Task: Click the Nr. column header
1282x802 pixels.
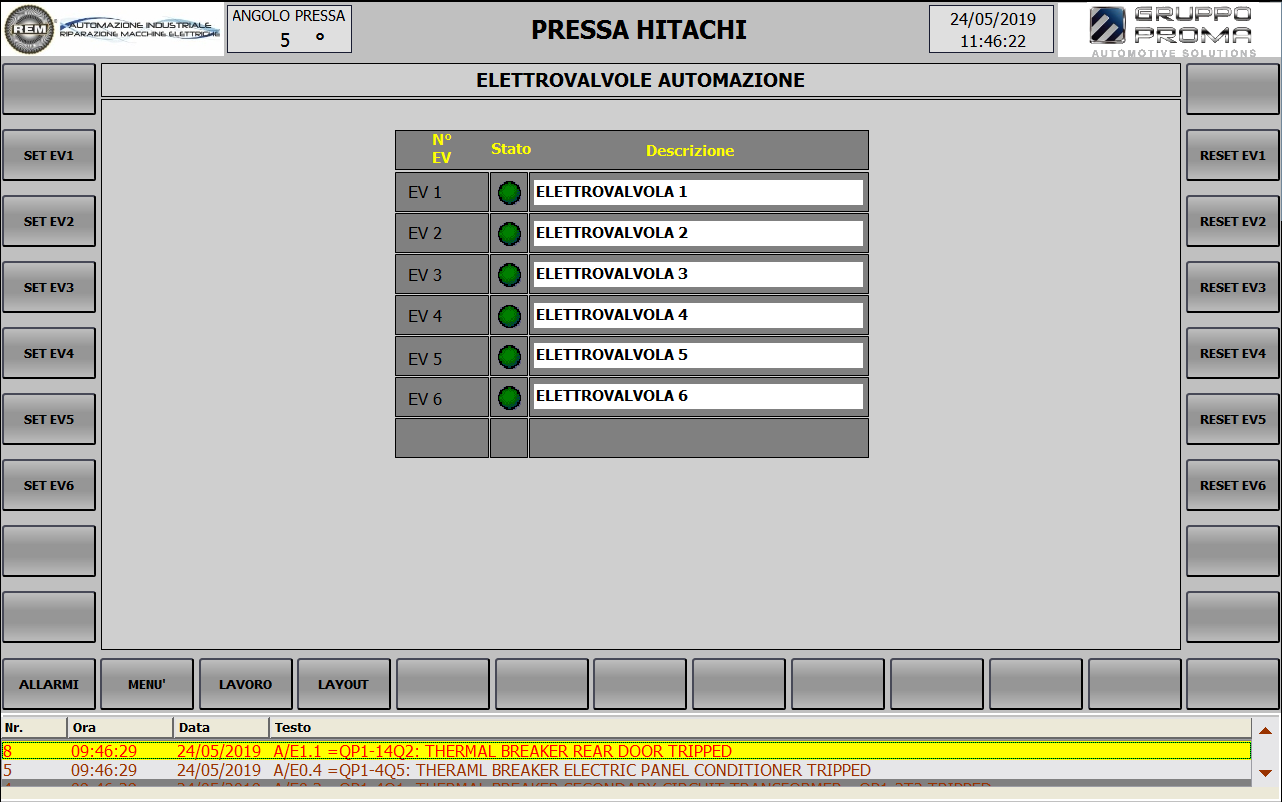Action: coord(34,727)
